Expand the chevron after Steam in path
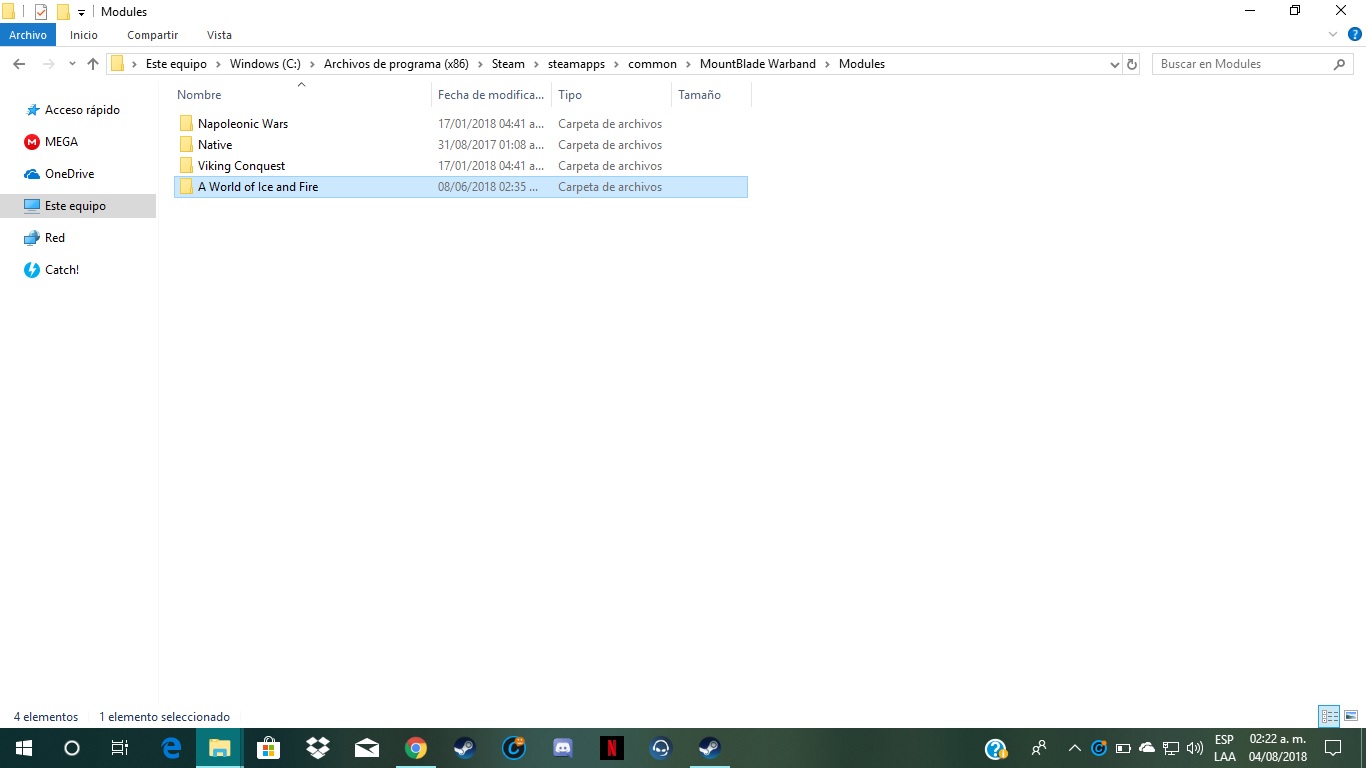1366x768 pixels. (x=536, y=64)
